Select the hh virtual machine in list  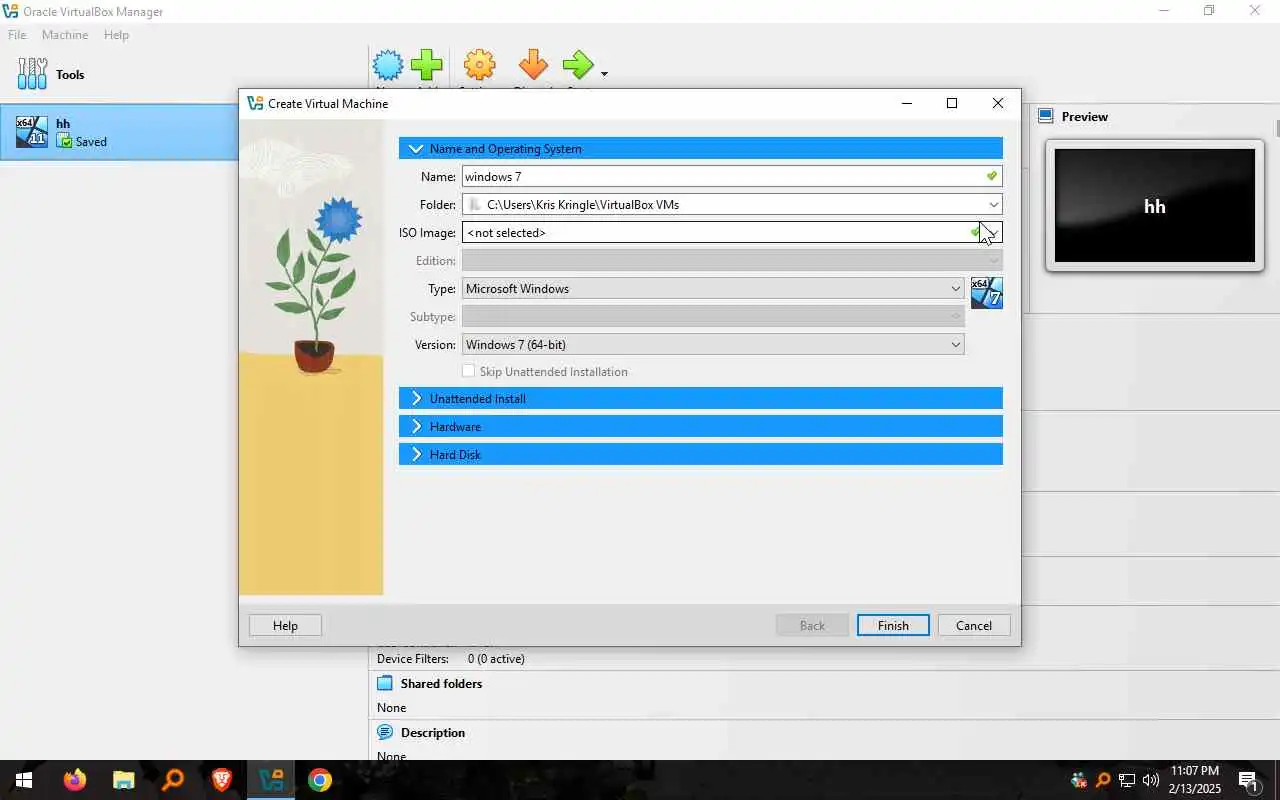point(119,132)
